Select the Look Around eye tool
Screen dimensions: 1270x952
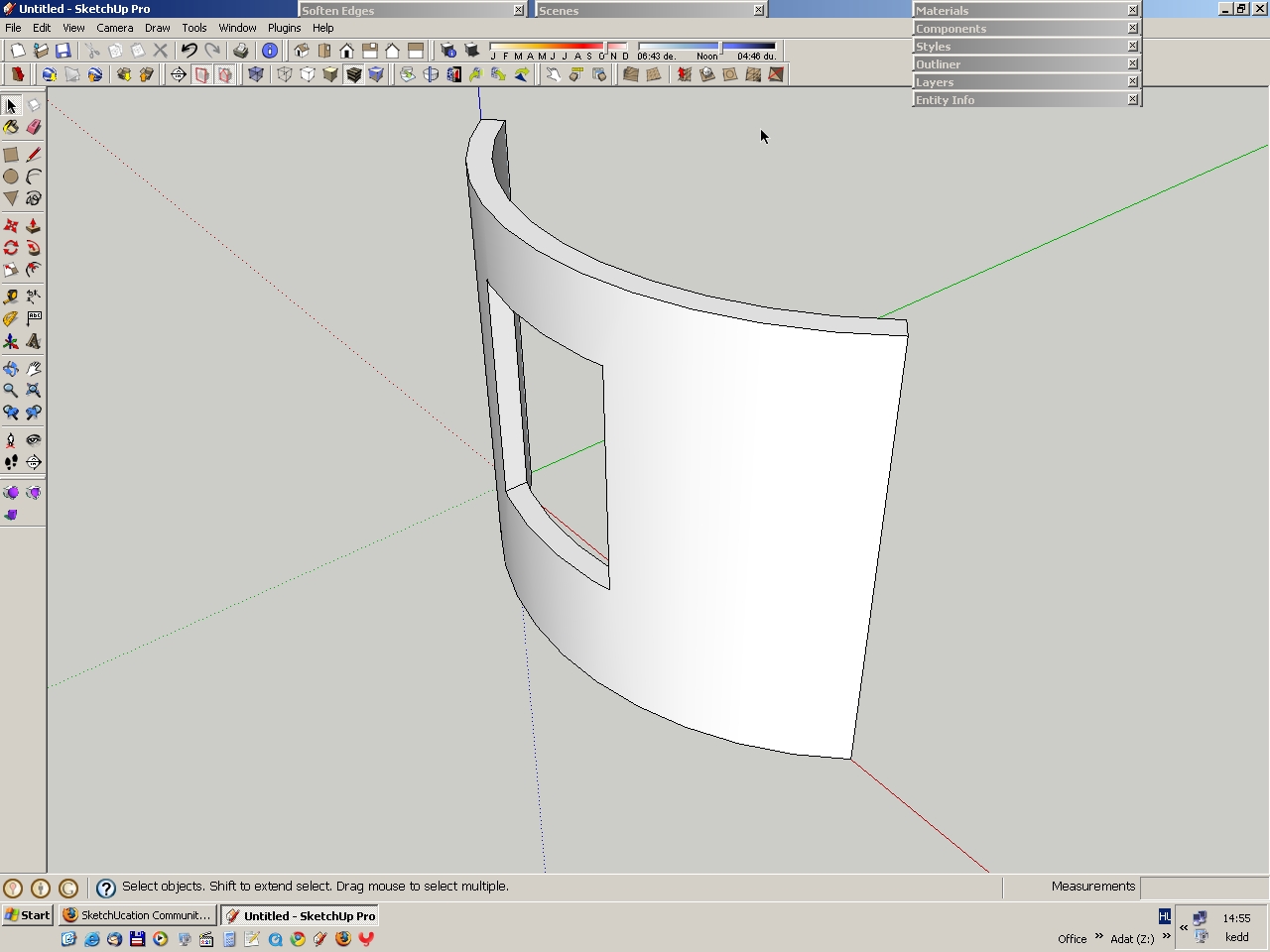(x=34, y=439)
